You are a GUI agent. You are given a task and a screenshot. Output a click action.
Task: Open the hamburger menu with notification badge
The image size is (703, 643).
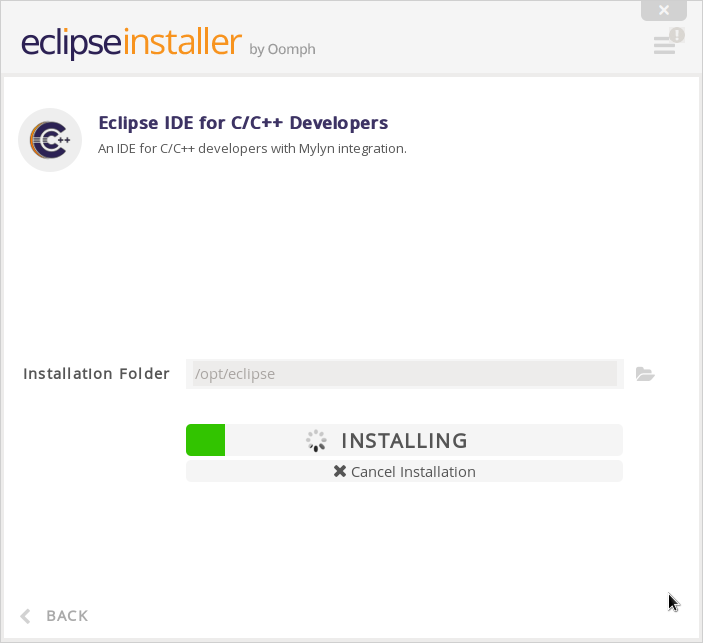pos(668,41)
